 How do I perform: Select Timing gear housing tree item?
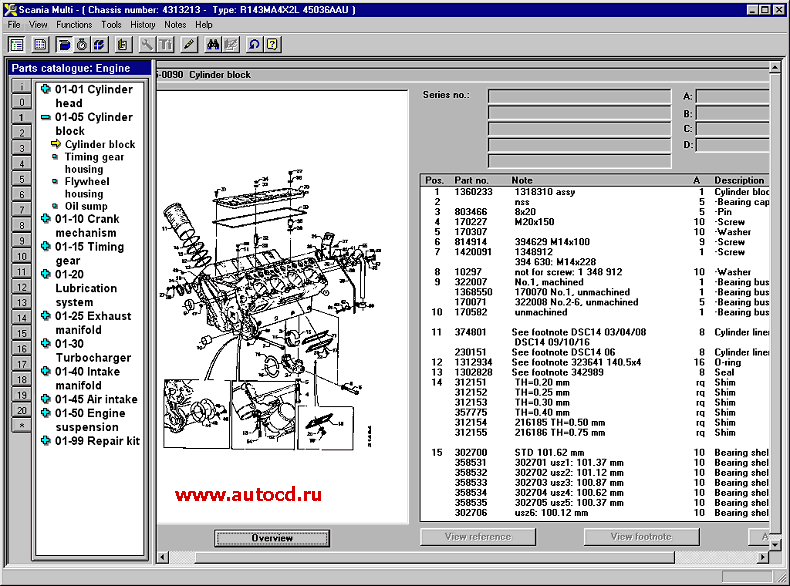pos(94,163)
